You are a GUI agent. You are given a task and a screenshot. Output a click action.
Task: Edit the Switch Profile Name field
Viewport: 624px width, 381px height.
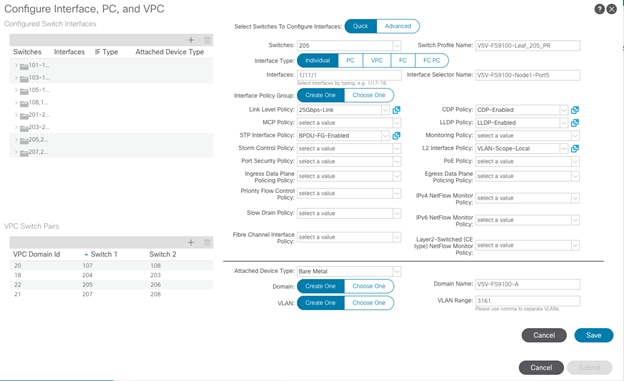point(527,45)
